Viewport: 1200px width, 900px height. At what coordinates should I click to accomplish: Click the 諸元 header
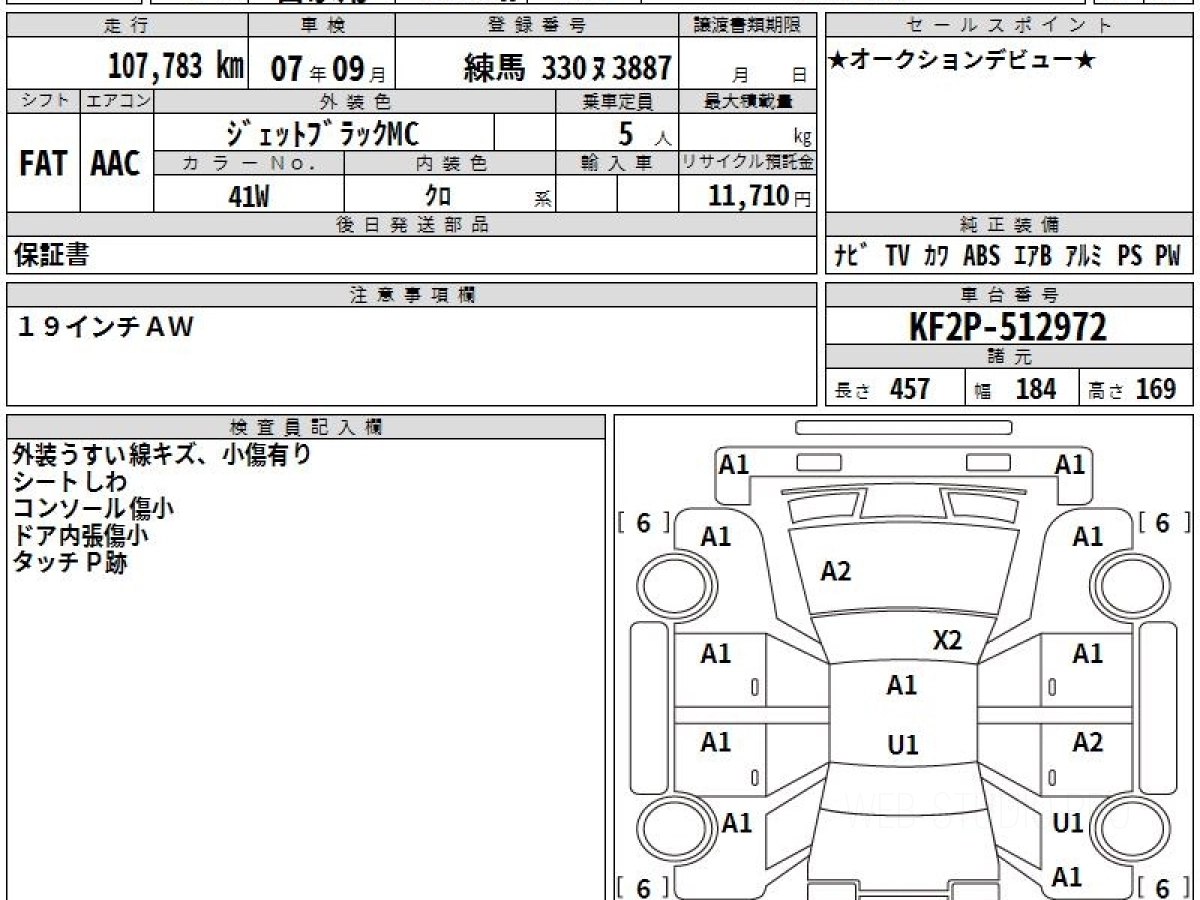(1009, 357)
